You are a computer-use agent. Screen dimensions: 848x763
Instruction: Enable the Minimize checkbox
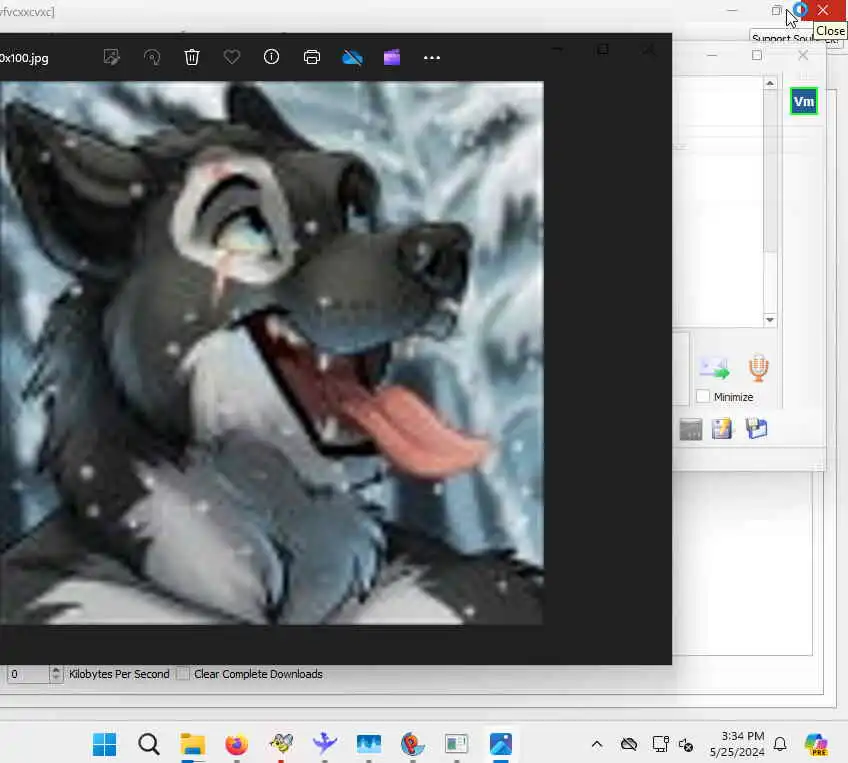click(x=703, y=396)
